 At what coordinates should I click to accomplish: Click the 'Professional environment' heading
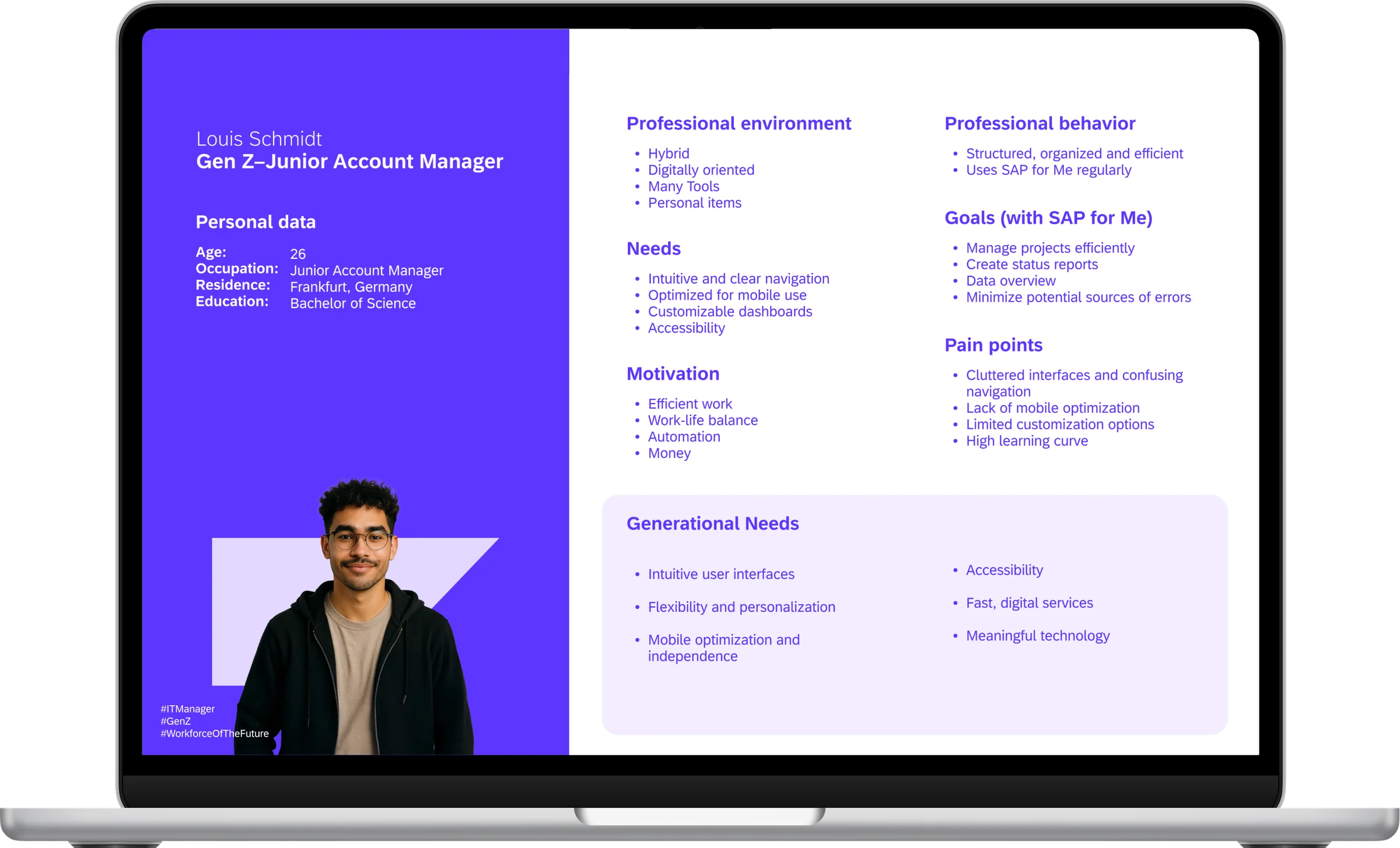point(738,124)
